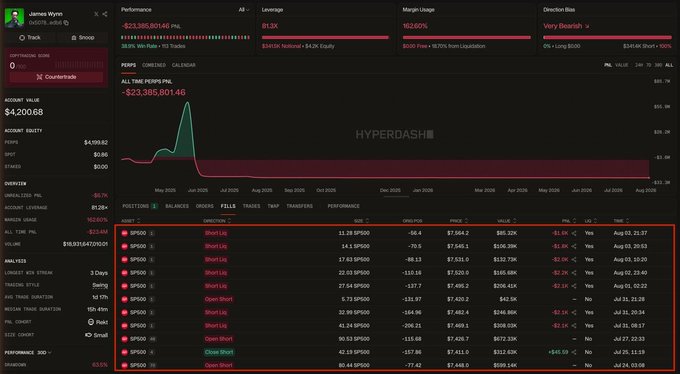Open the BALANCES tab
The image size is (680, 374).
pyautogui.click(x=177, y=206)
